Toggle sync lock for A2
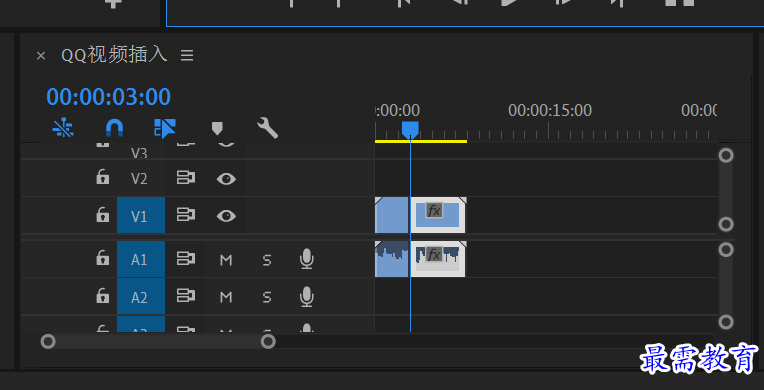The height and width of the screenshot is (390, 764). [x=186, y=296]
